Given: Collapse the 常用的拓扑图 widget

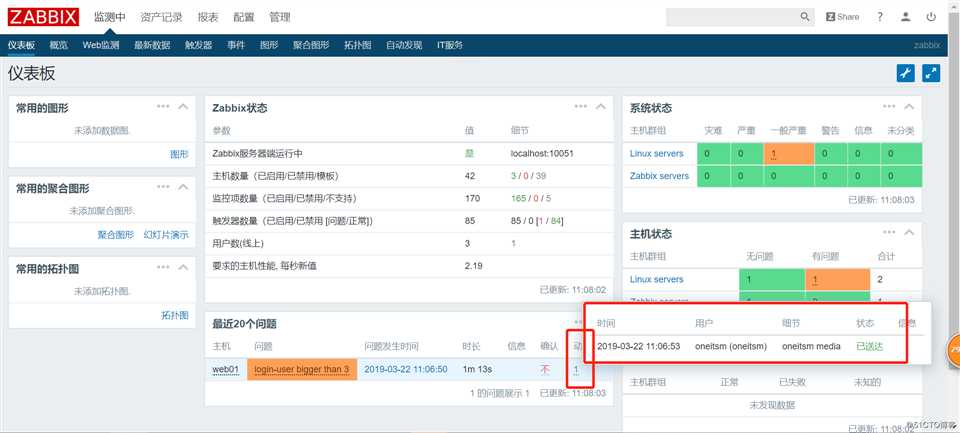Looking at the screenshot, I should coord(182,268).
